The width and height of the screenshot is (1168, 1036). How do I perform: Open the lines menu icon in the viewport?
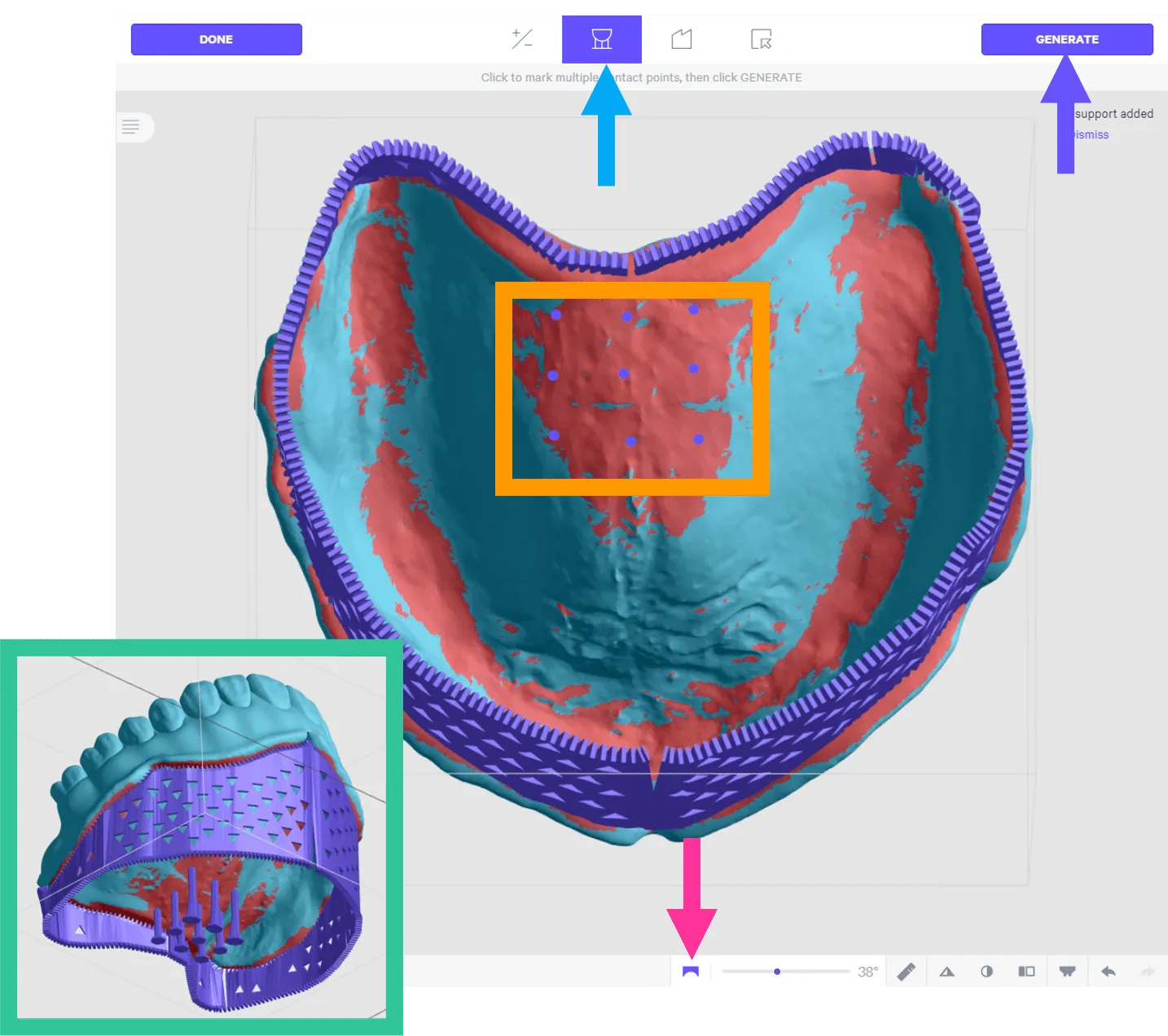[131, 126]
